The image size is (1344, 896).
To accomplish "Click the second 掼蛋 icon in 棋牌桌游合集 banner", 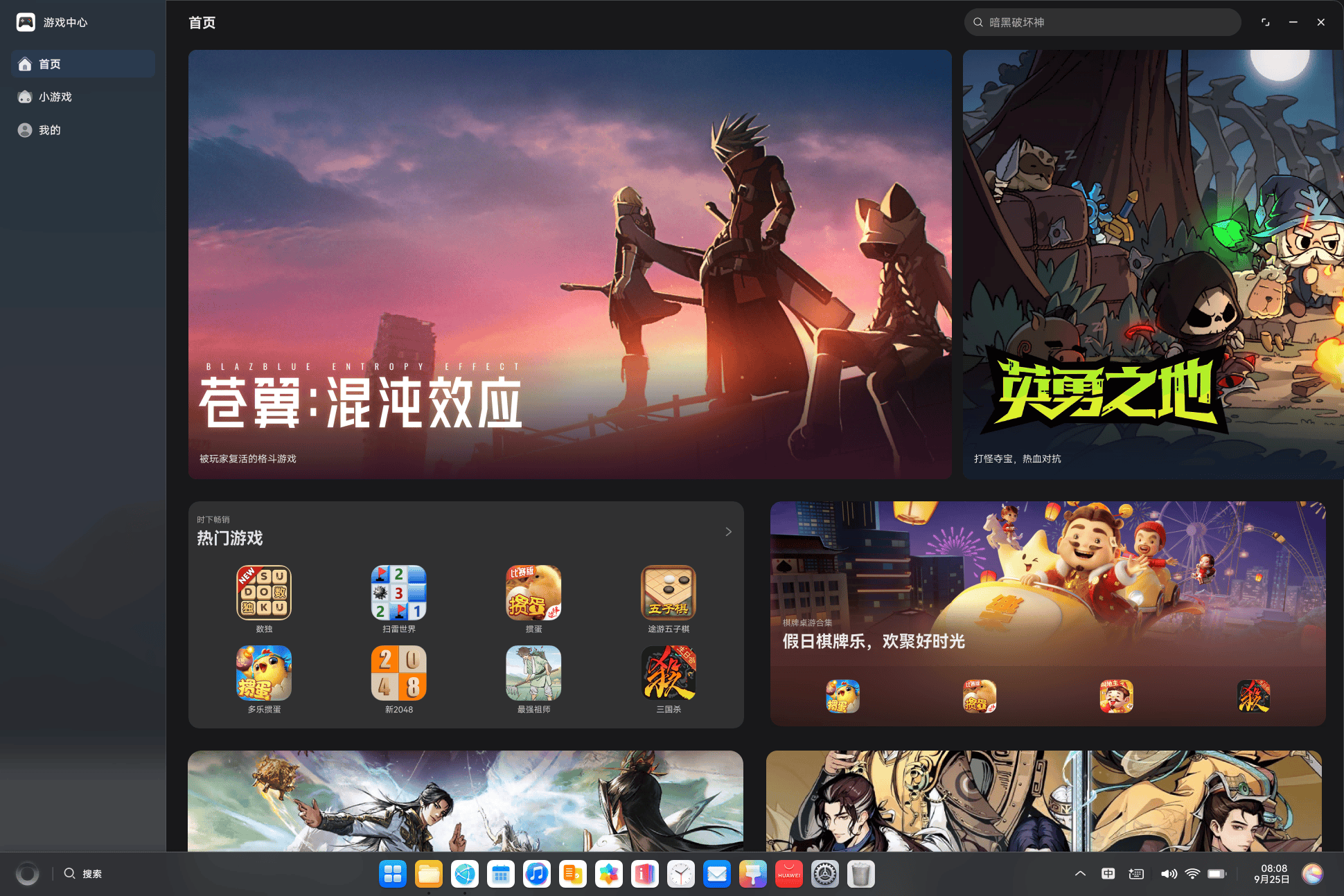I will (980, 696).
